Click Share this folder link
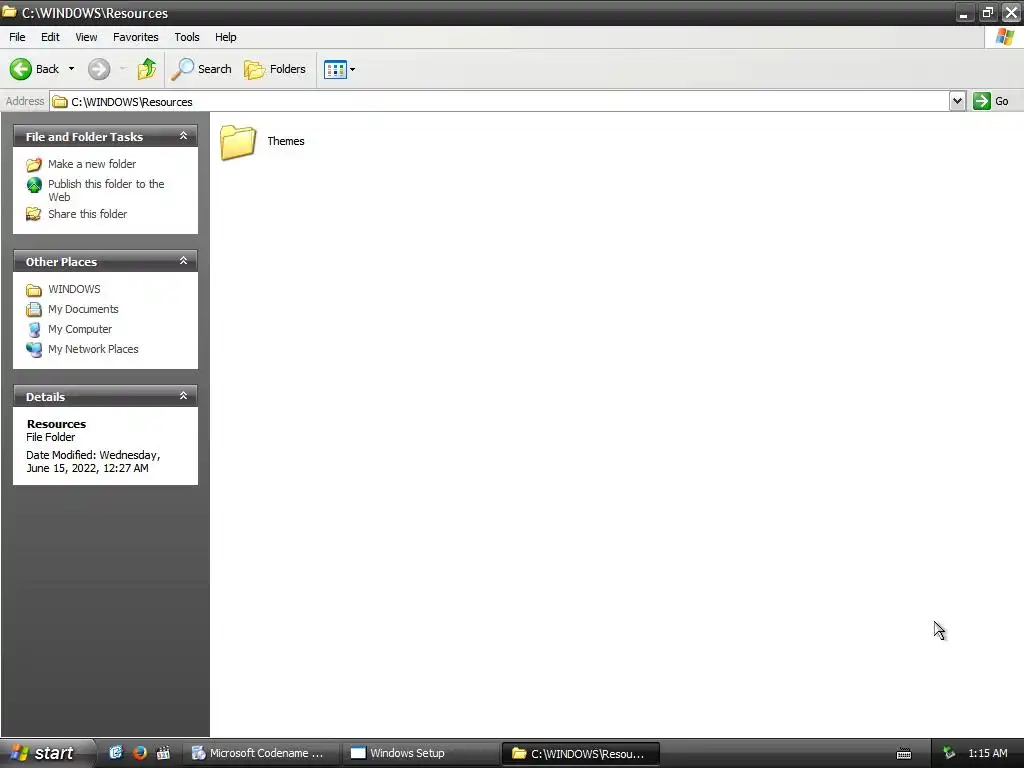 88,214
